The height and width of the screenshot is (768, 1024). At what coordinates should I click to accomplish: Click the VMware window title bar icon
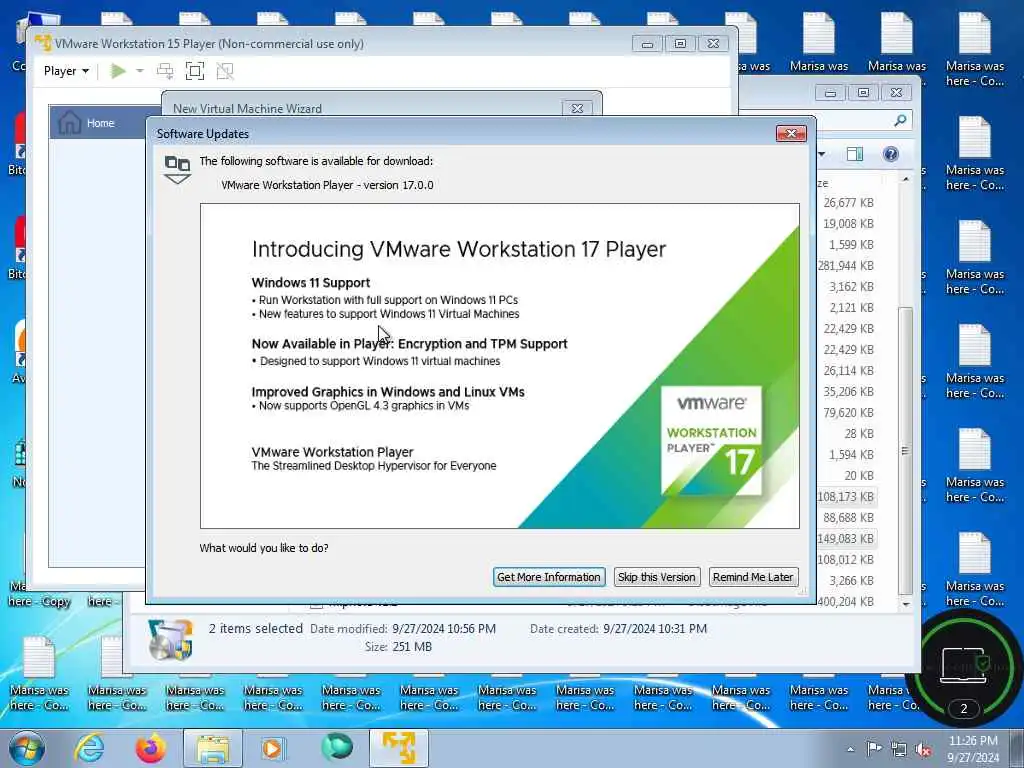click(43, 43)
